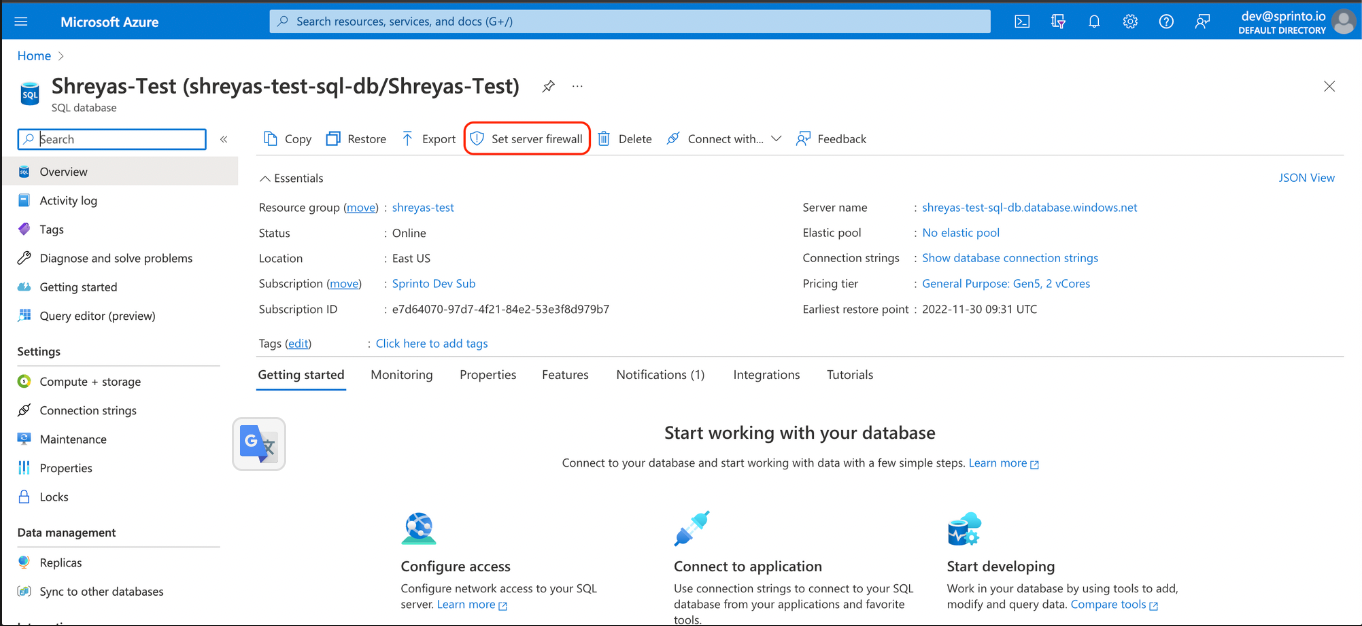Open Directories and subscriptions filter icon
The width and height of the screenshot is (1362, 626).
[1058, 21]
